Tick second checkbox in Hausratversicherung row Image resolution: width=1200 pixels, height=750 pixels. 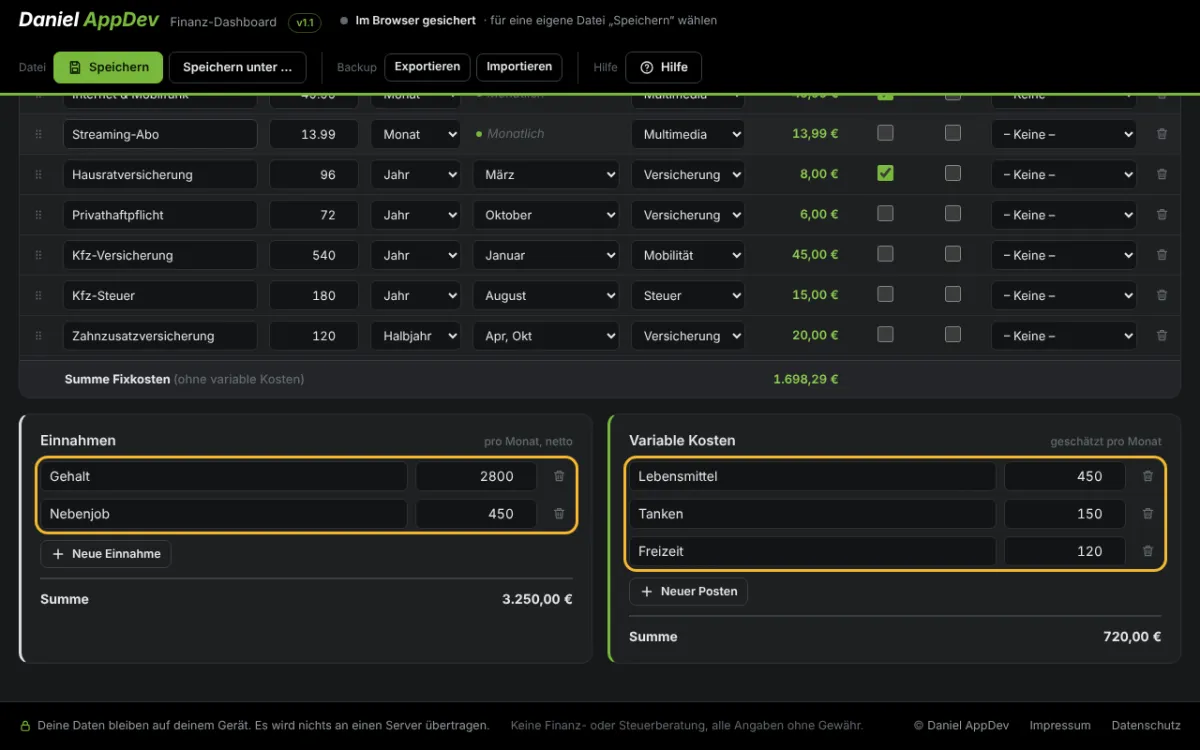coord(953,173)
